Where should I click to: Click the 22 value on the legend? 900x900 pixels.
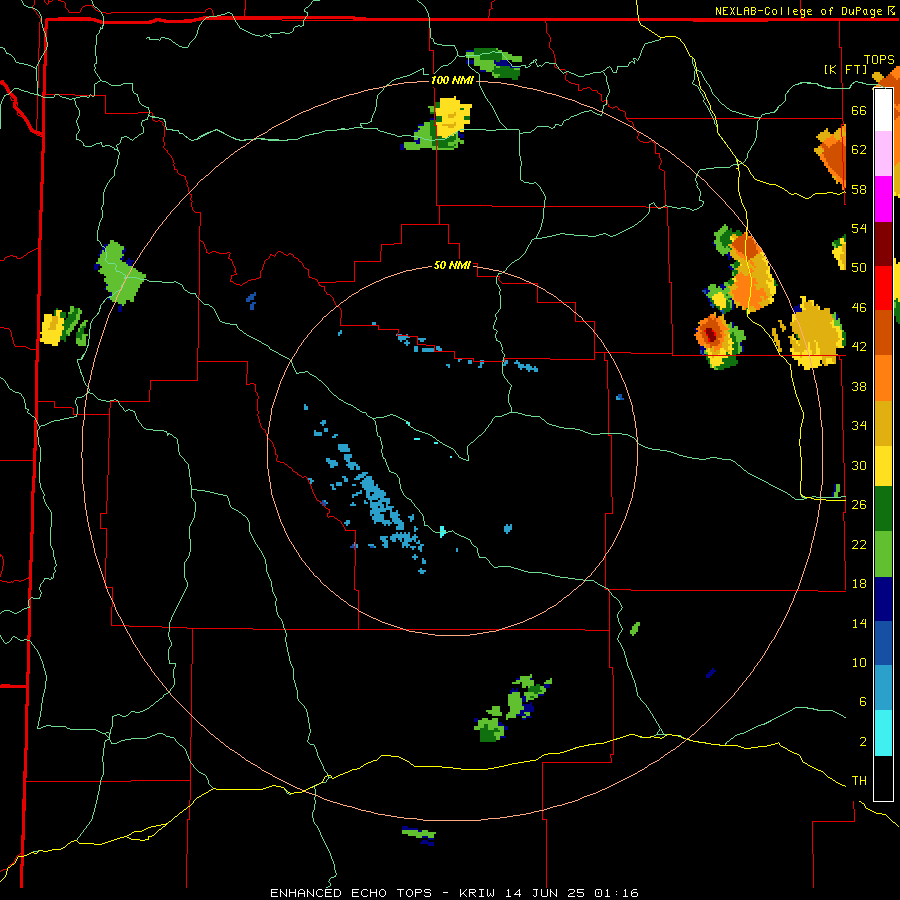coord(859,544)
